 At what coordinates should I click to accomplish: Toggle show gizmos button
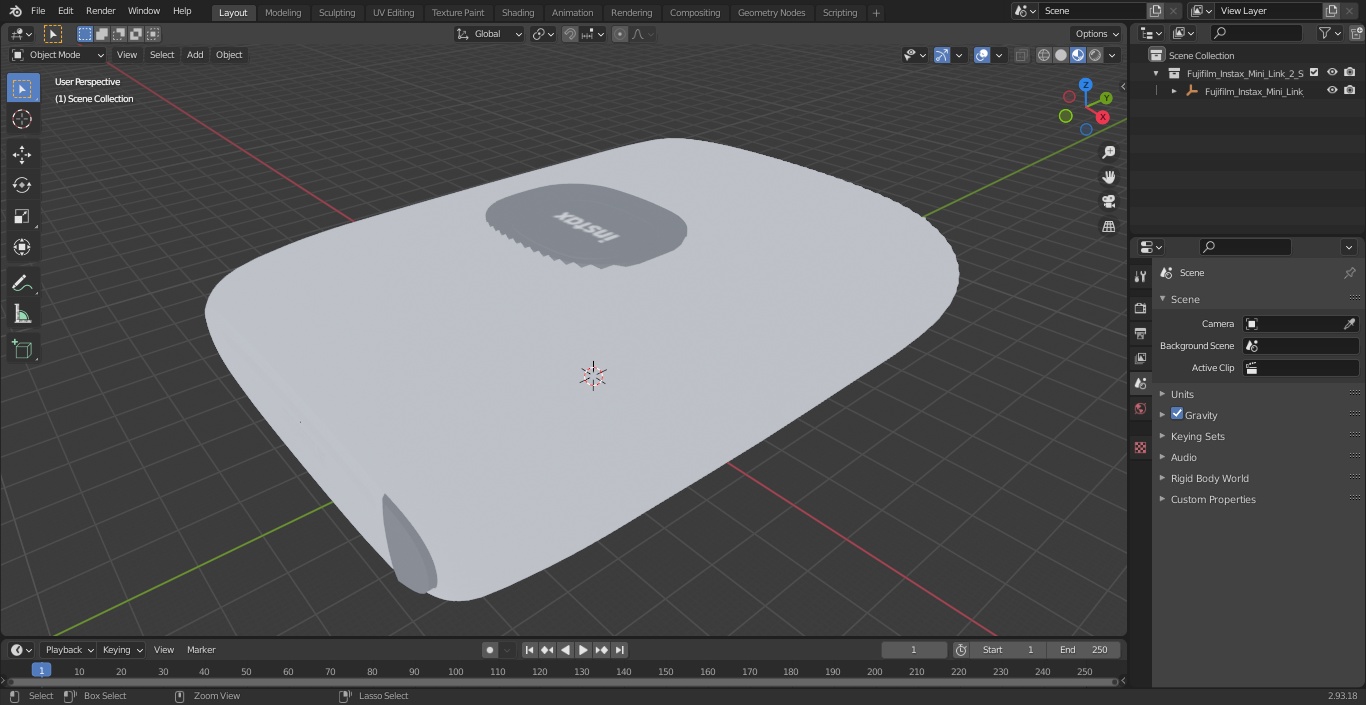click(942, 55)
